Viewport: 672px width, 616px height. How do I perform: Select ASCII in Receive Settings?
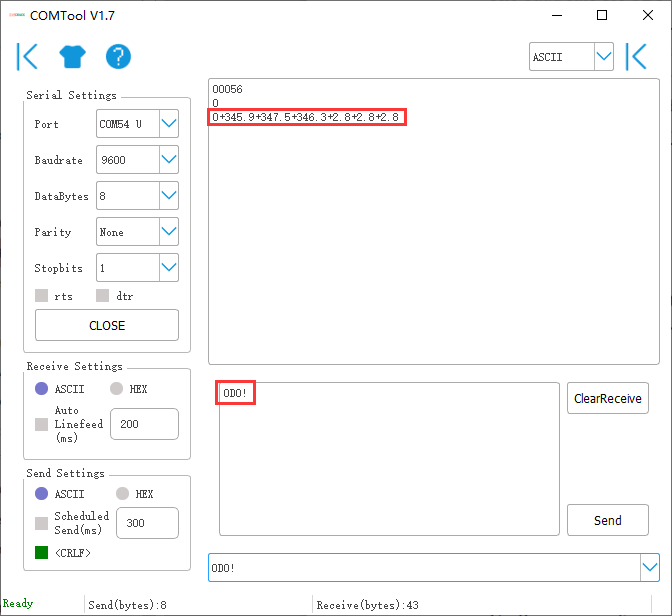pyautogui.click(x=42, y=389)
